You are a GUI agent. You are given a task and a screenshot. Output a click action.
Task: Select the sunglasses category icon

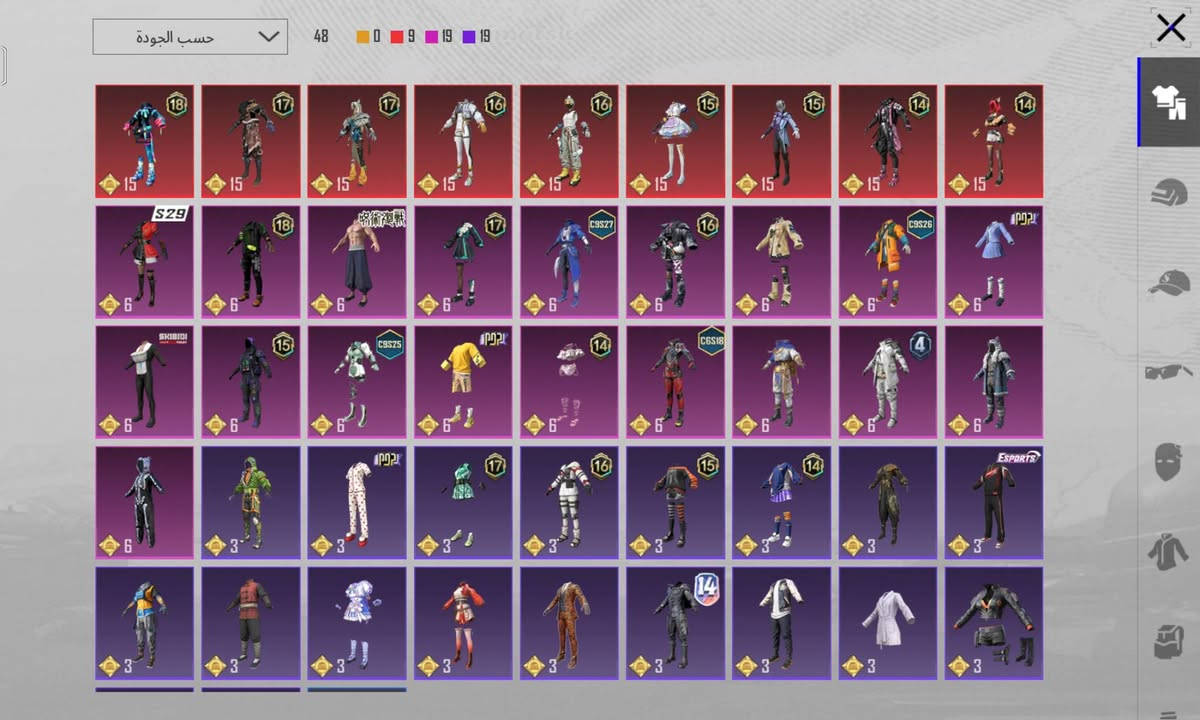[1169, 372]
